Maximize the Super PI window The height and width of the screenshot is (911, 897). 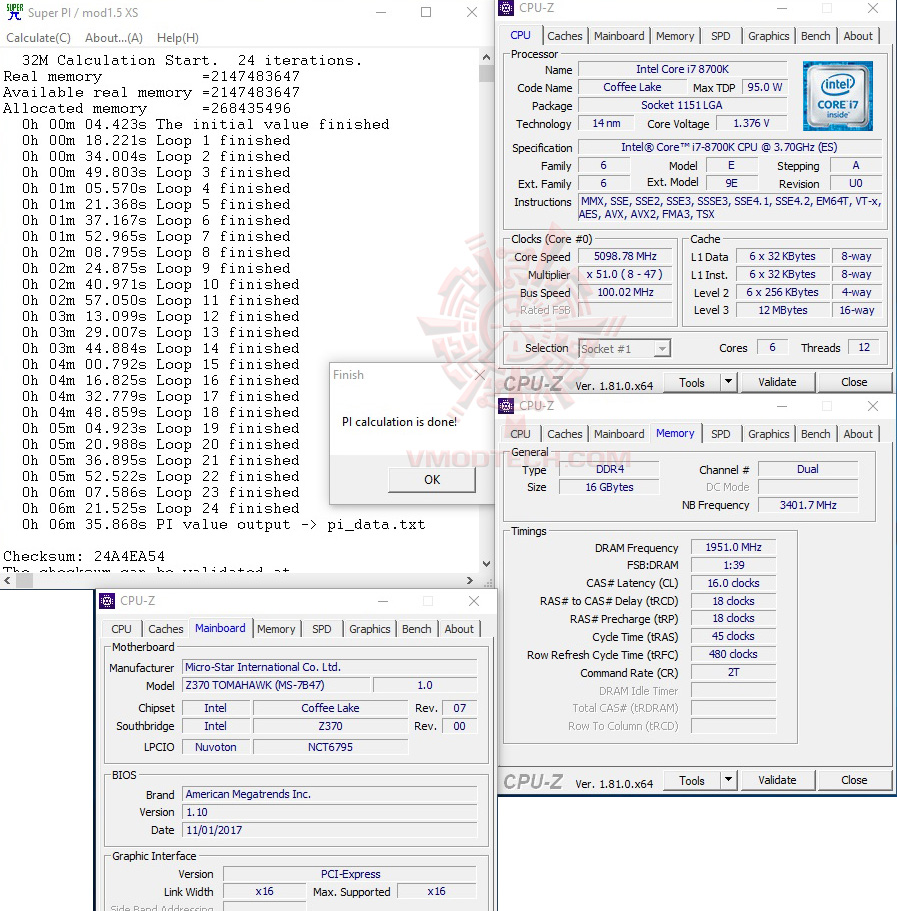426,12
